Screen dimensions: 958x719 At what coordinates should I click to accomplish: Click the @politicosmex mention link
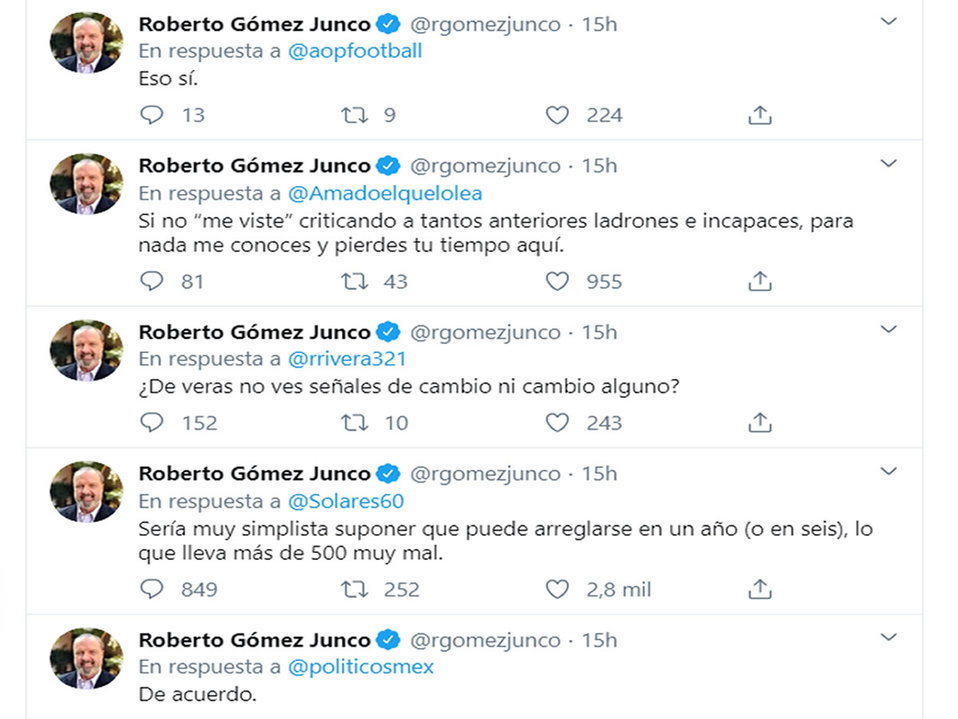[360, 666]
